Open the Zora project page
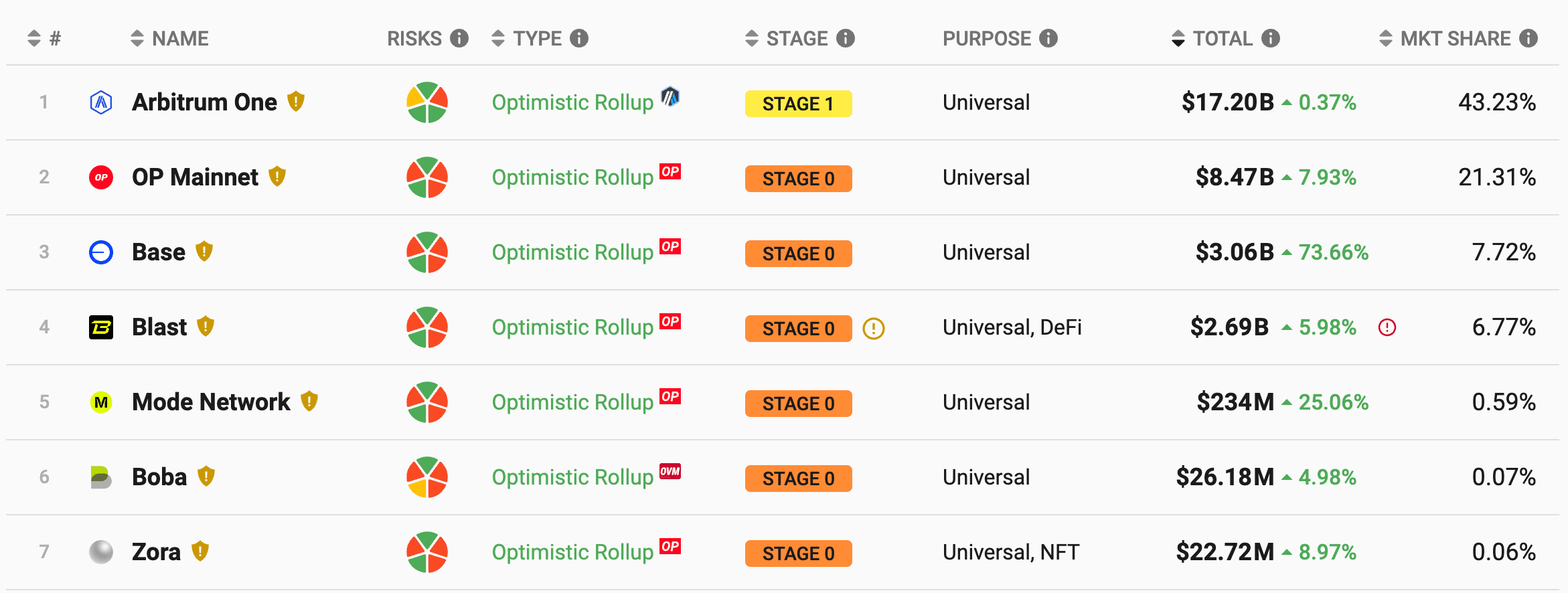The image size is (1568, 593). tap(156, 552)
